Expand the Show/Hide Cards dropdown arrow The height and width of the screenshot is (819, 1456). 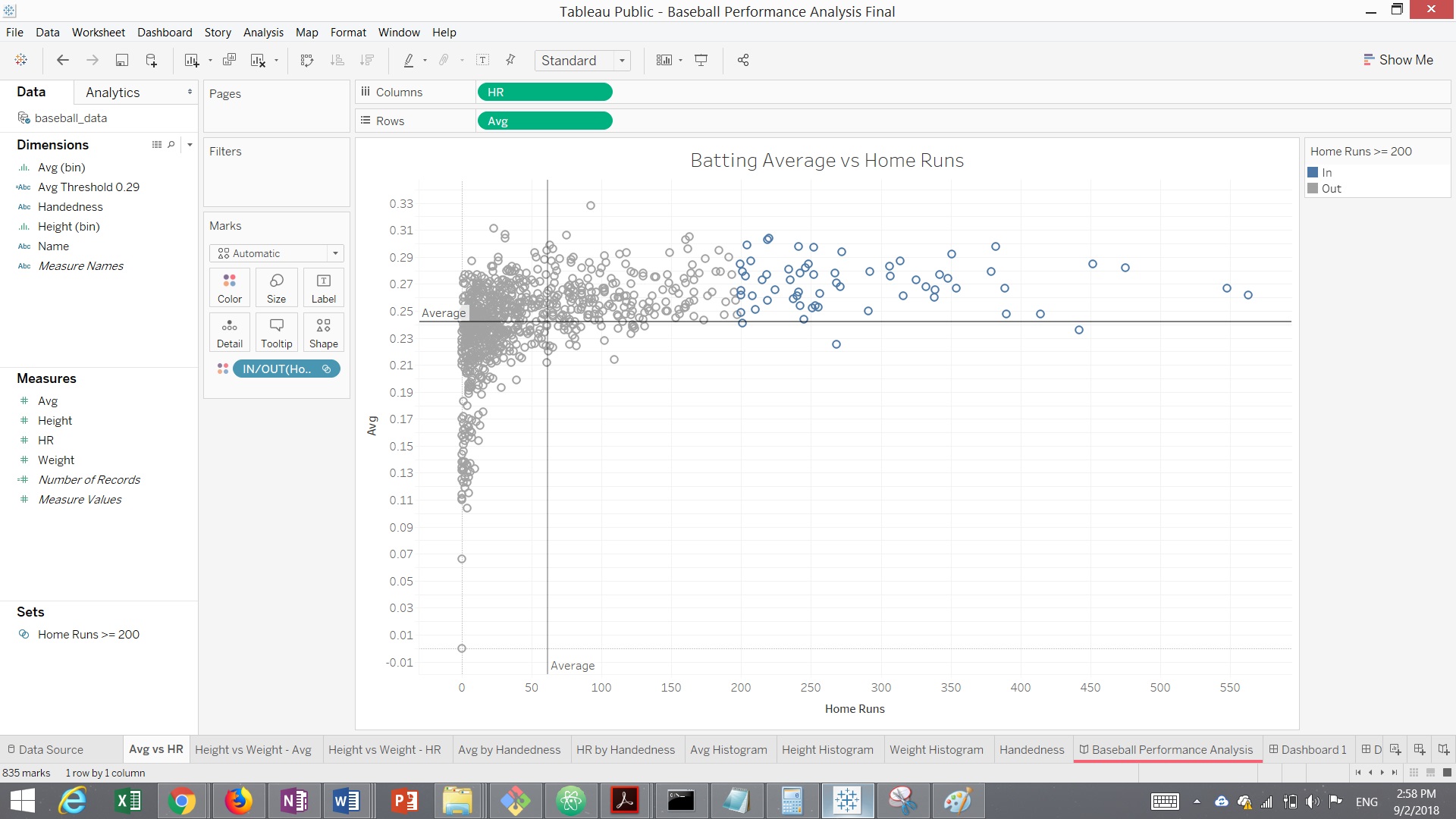point(680,61)
